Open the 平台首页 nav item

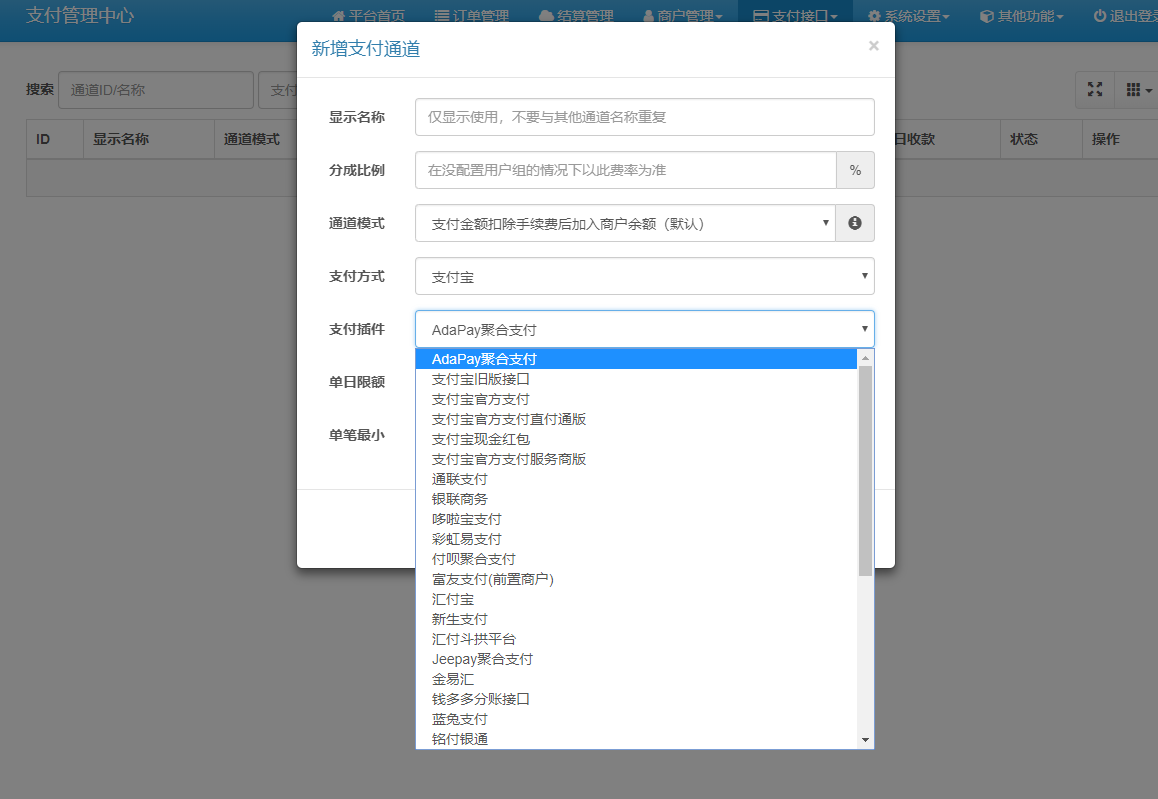tap(368, 16)
